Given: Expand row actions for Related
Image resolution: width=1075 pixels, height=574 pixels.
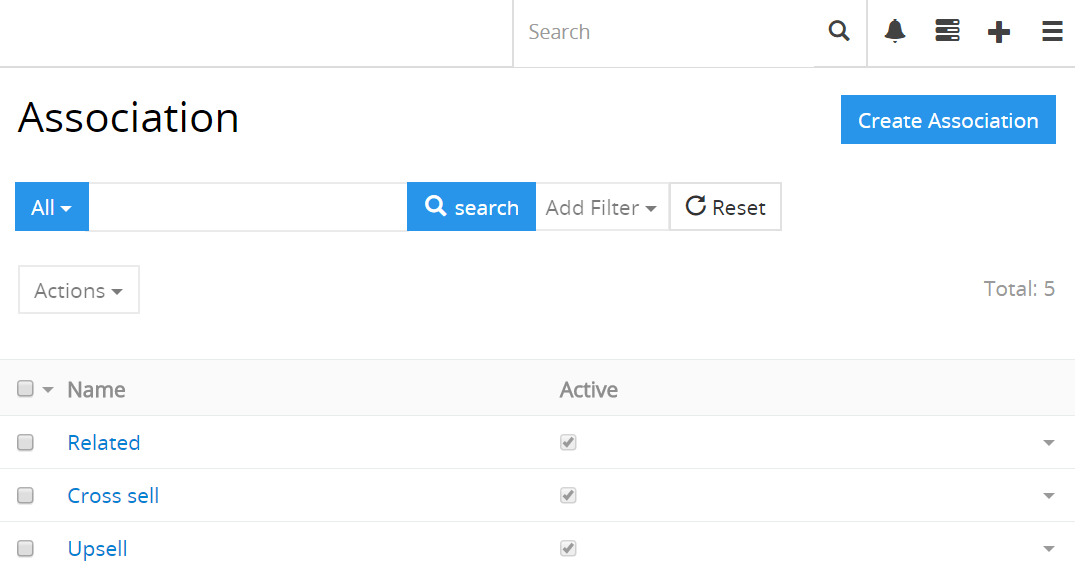Looking at the screenshot, I should pos(1048,443).
